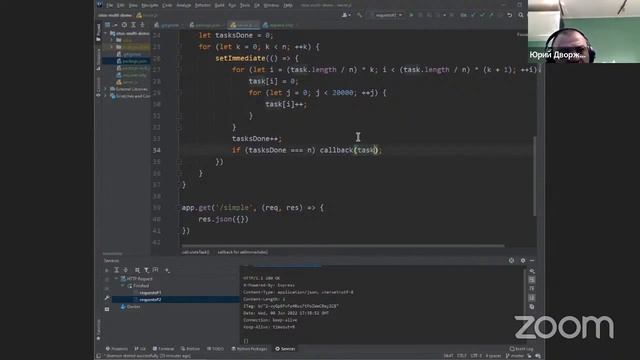This screenshot has height=360, width=640.
Task: Click Open in New Tab icon in Services
Action: 156,270
